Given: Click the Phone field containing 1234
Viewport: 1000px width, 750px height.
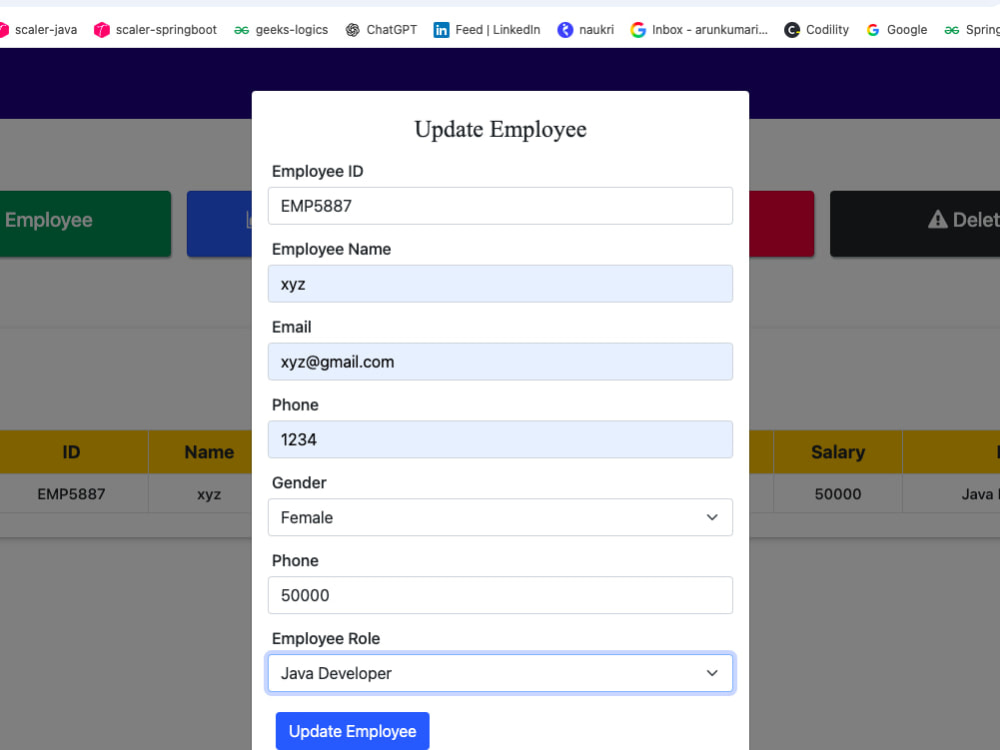Looking at the screenshot, I should (500, 439).
